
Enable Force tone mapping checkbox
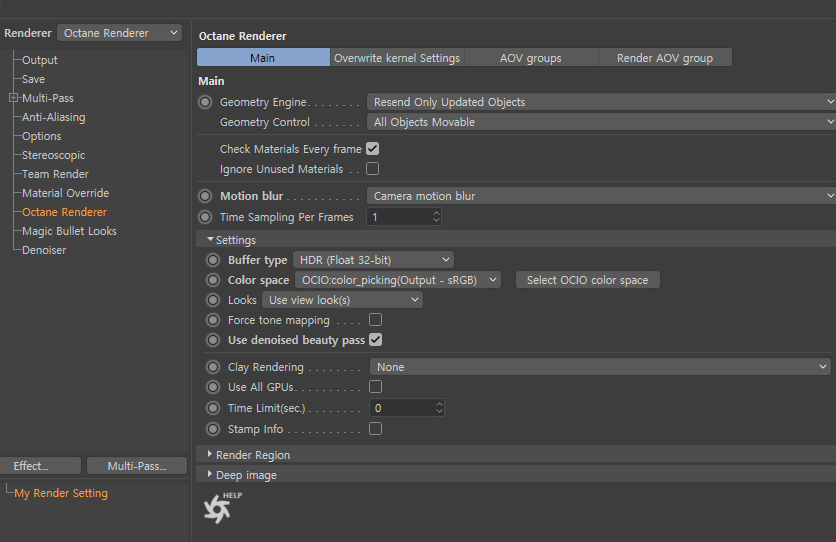pos(375,320)
